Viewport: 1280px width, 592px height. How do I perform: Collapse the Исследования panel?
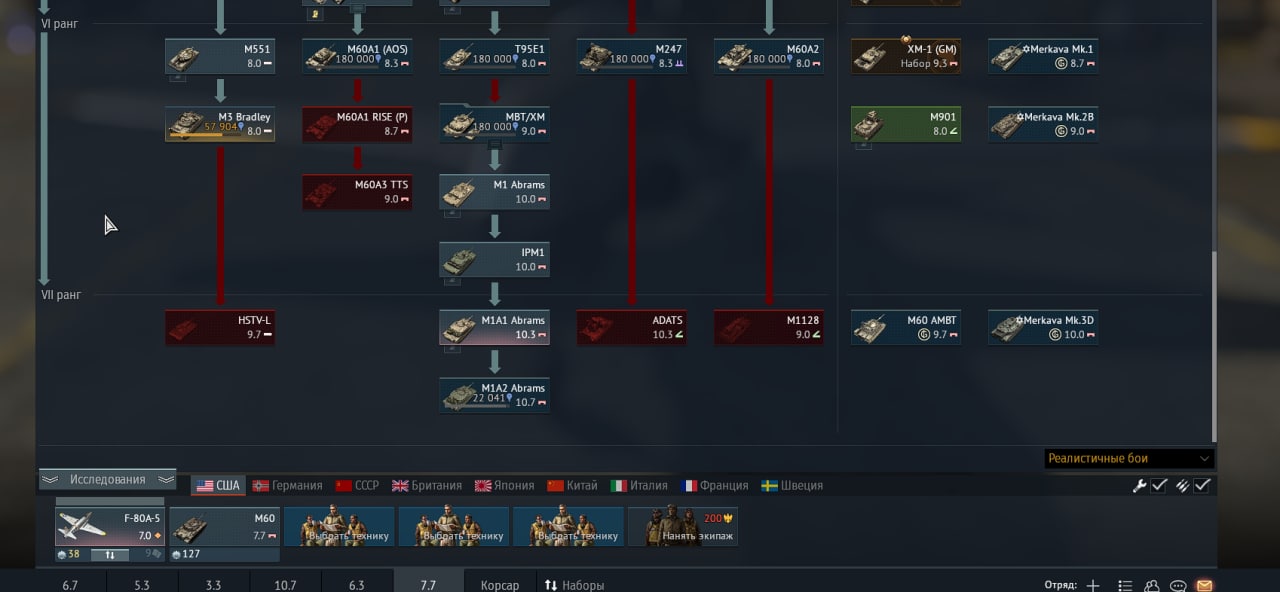pos(108,479)
